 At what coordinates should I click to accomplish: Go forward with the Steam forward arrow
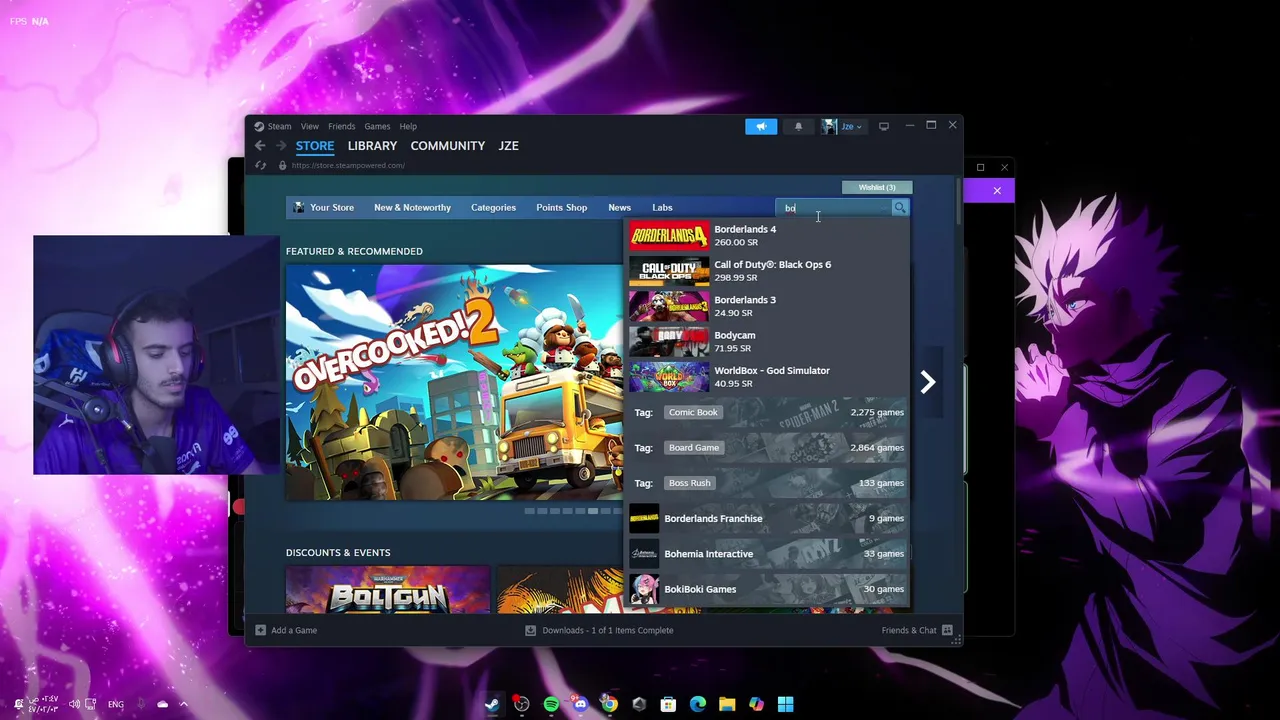tap(281, 146)
